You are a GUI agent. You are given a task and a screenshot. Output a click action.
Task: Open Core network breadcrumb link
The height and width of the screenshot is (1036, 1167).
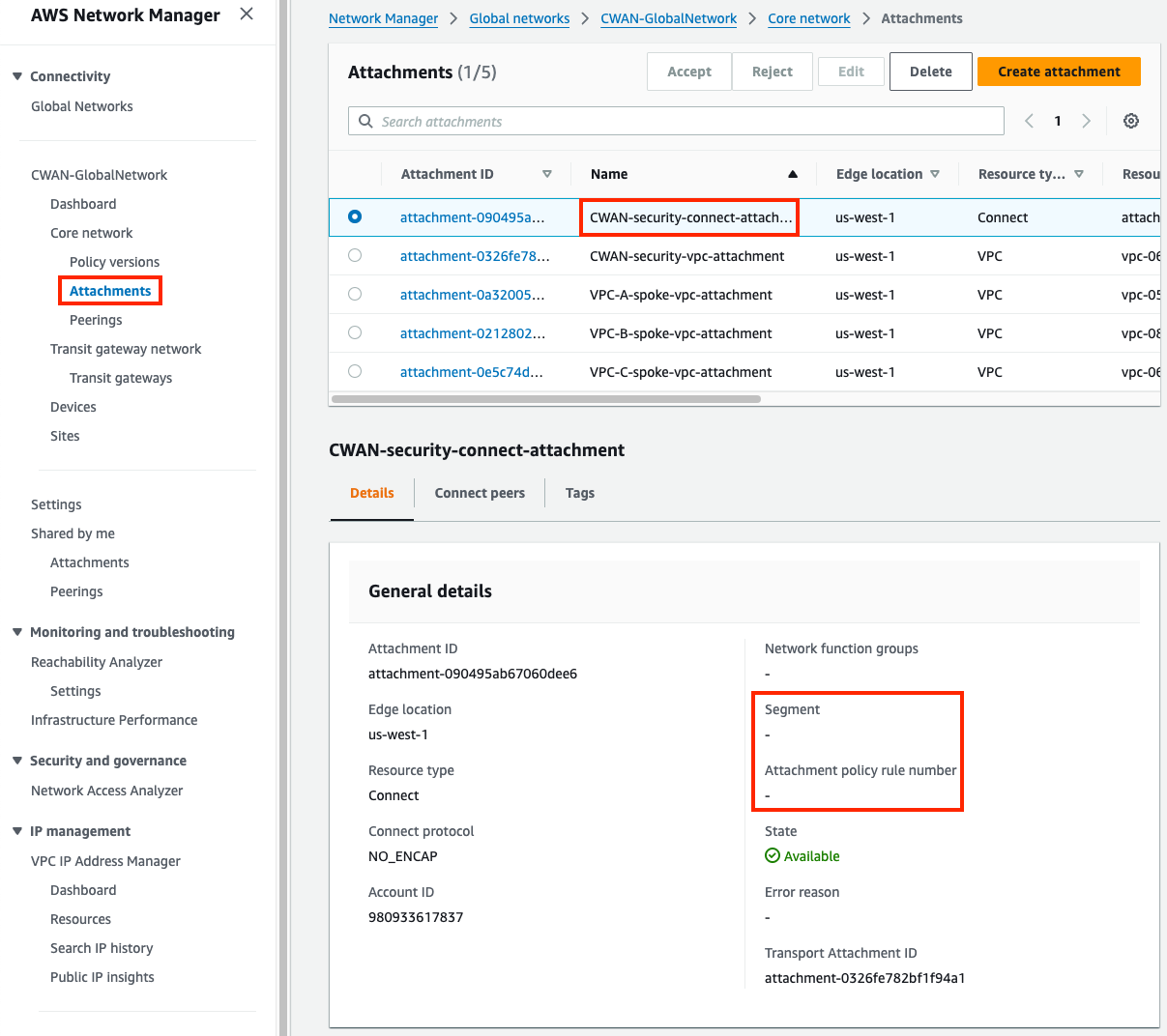tap(809, 18)
